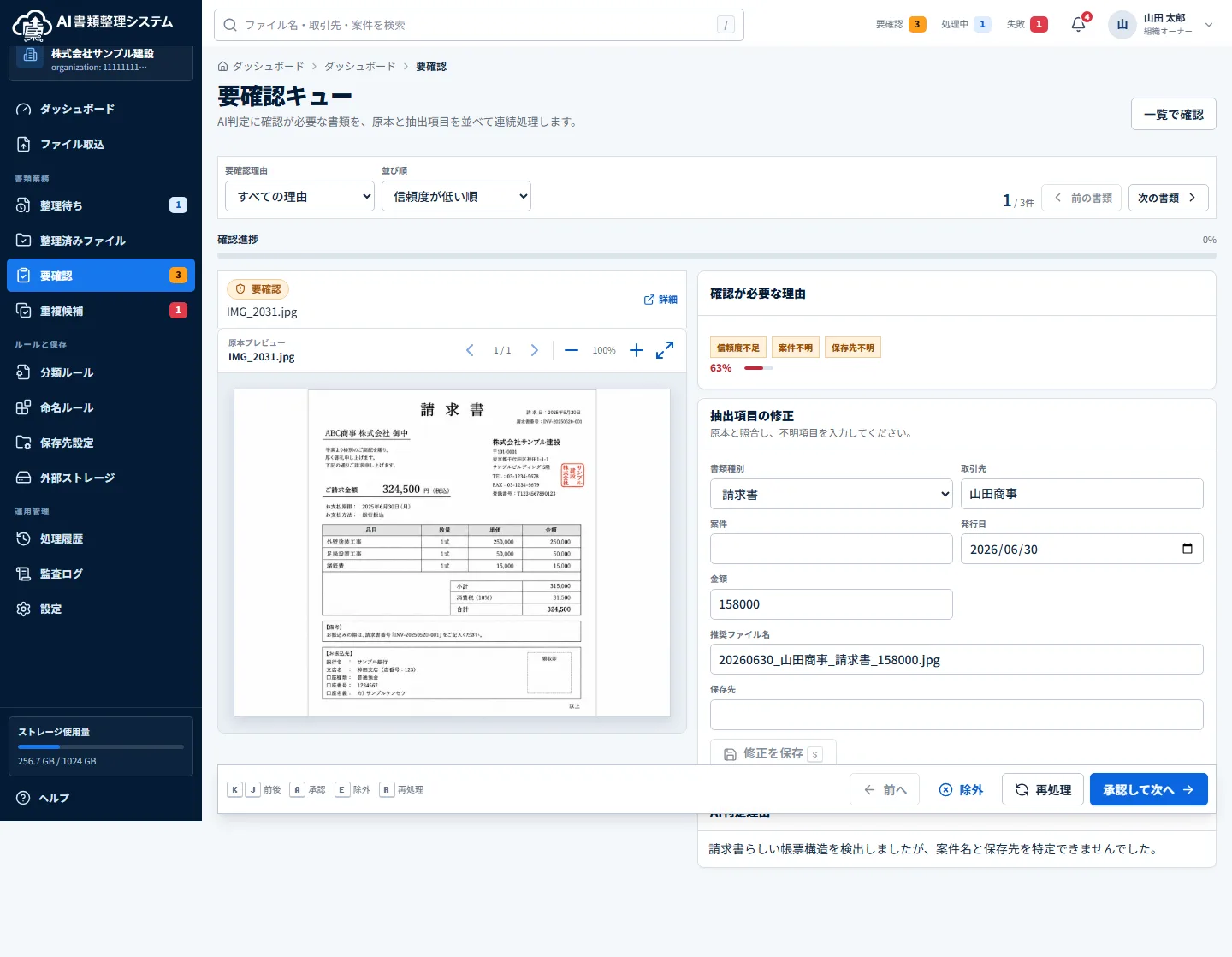Click the 失敗 counter in header
Viewport: 1232px width, 957px height.
point(1028,24)
